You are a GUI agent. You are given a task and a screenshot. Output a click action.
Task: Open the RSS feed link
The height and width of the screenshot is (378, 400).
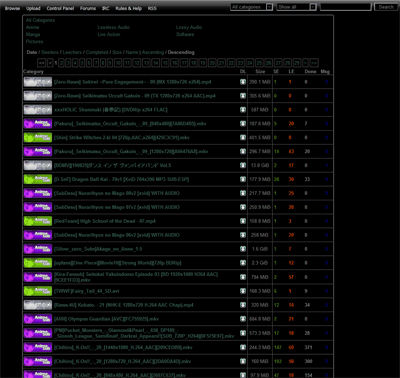pos(152,8)
